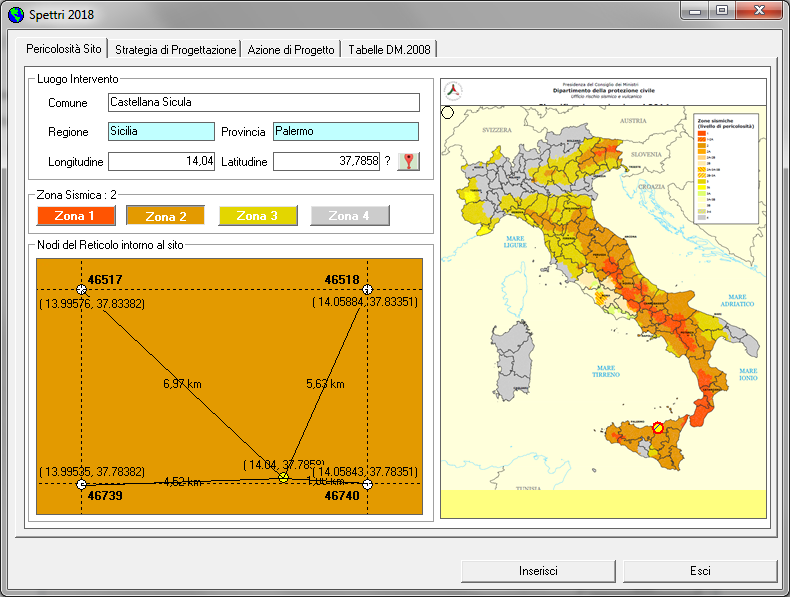The width and height of the screenshot is (790, 597).
Task: Open the Tabelle DM.2008 tab
Action: tap(389, 50)
